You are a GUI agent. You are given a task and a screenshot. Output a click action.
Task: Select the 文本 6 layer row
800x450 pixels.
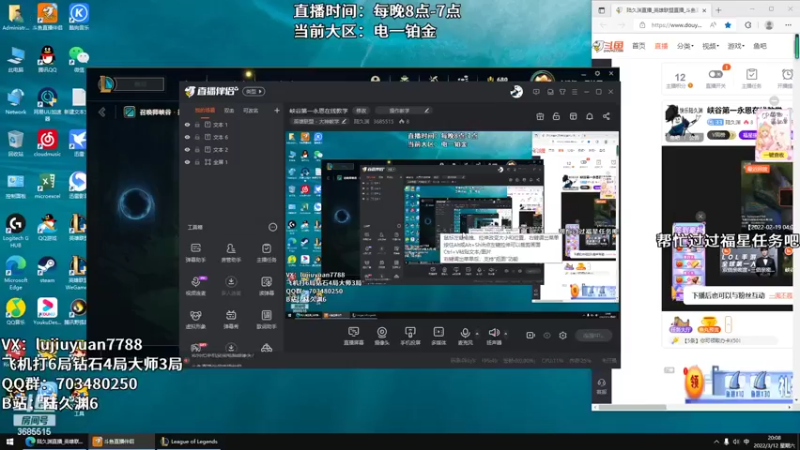pos(232,137)
